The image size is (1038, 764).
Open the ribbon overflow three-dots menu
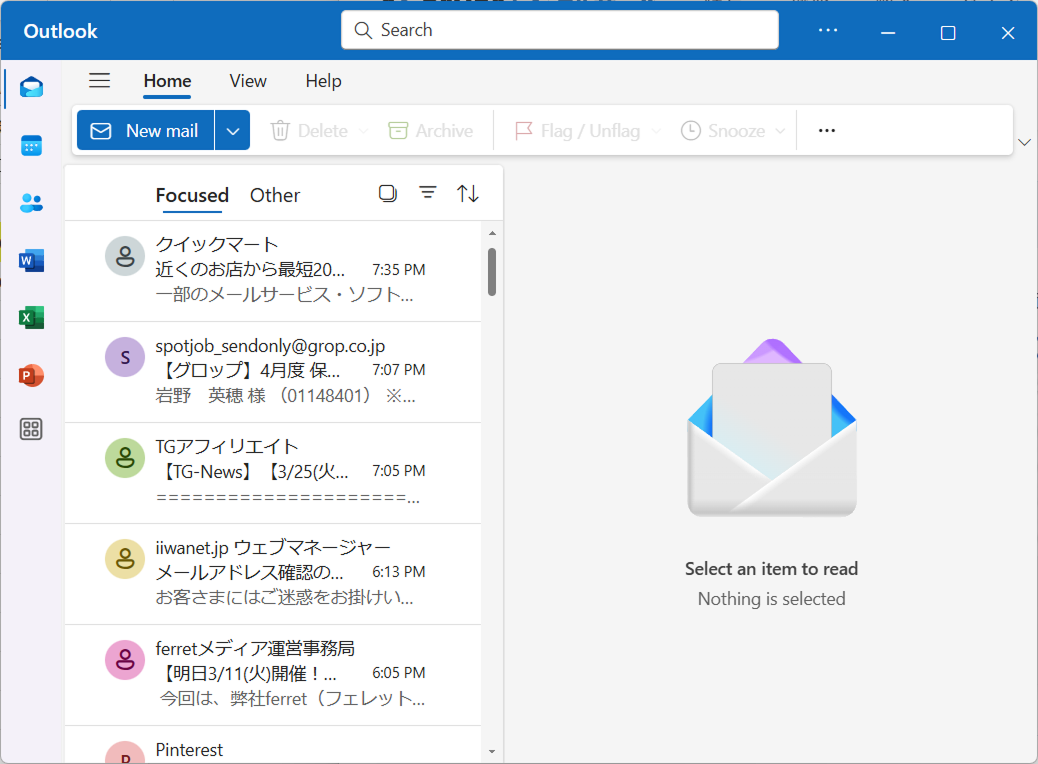[827, 130]
